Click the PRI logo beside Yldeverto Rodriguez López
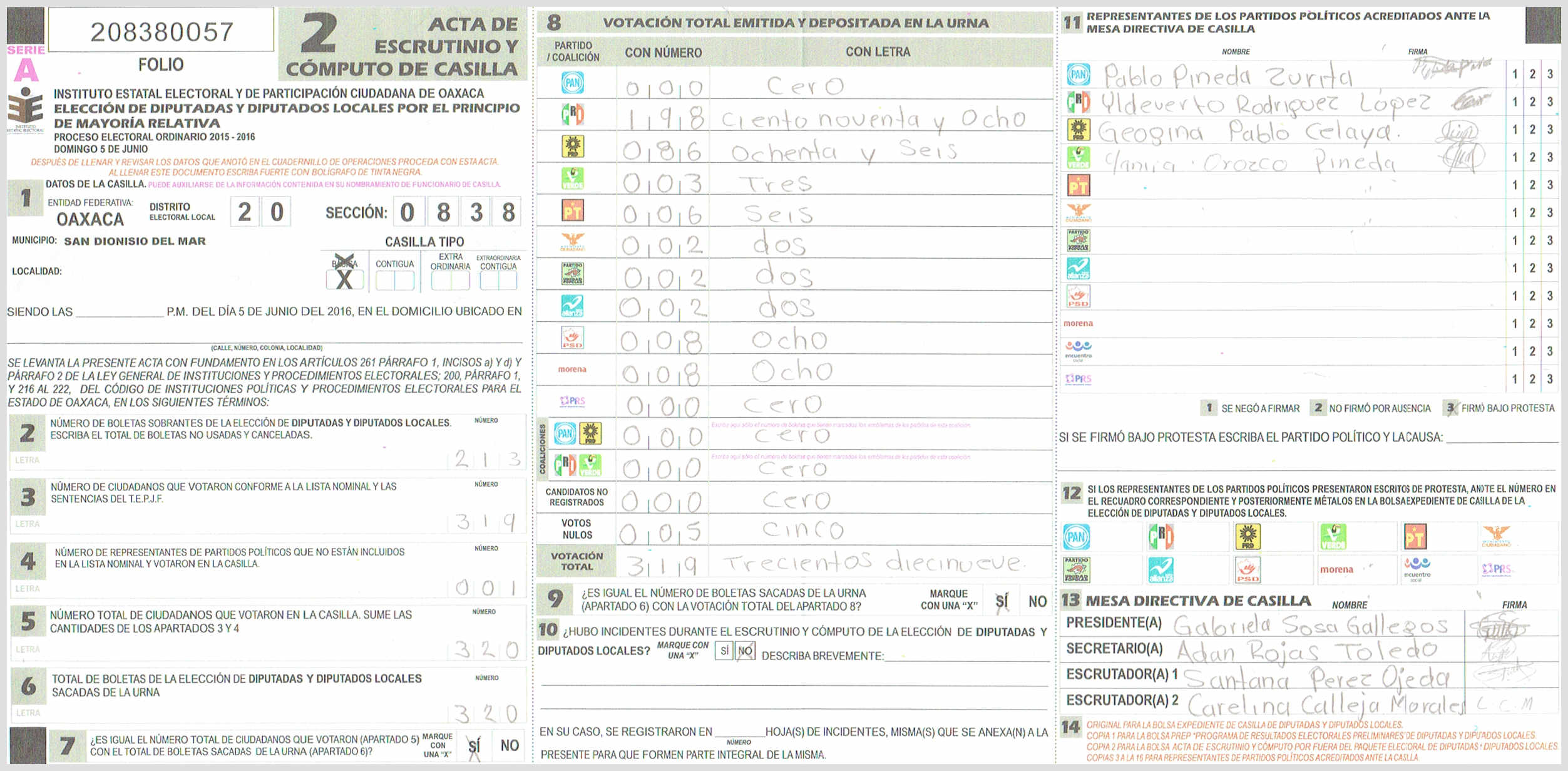The image size is (1568, 771). [x=1079, y=102]
